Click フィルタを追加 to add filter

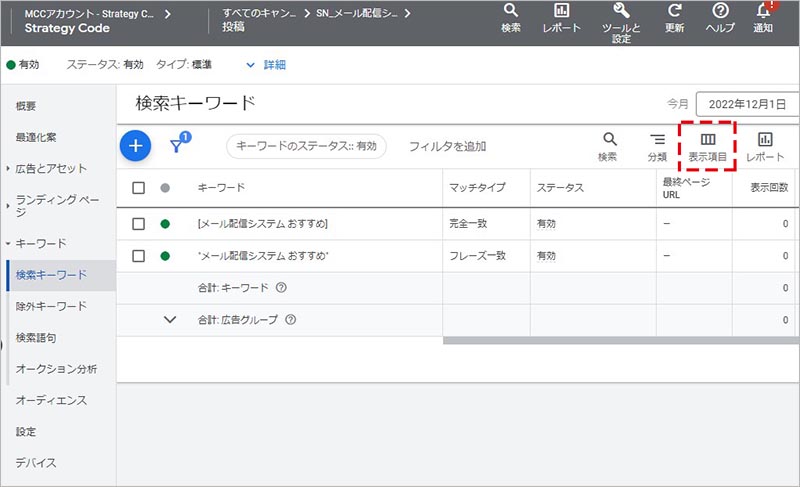(x=447, y=146)
